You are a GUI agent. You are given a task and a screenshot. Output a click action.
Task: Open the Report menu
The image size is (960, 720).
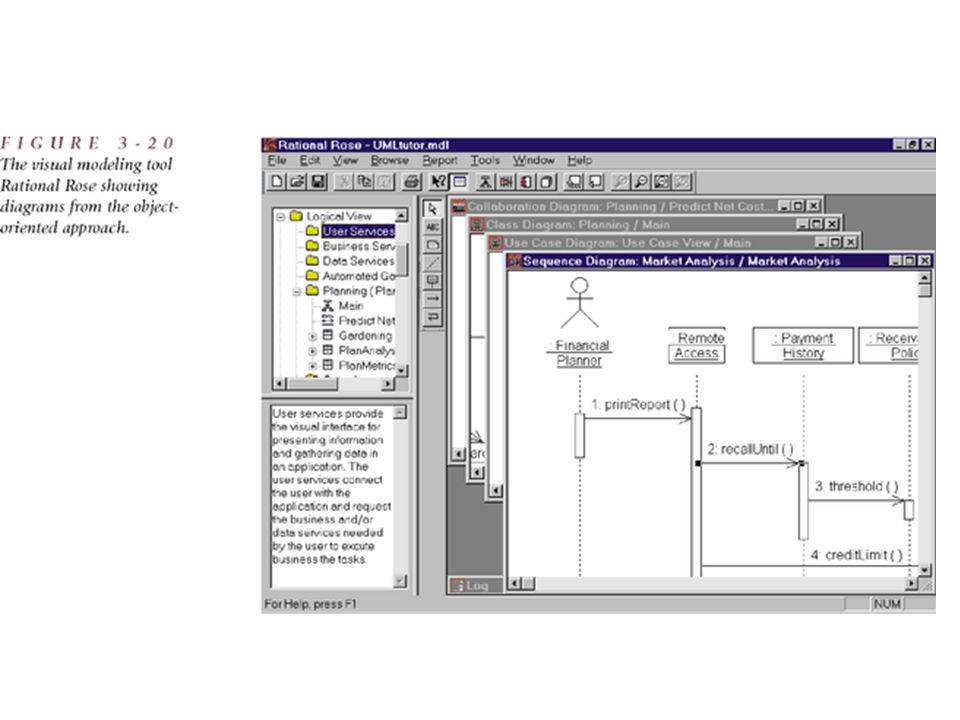click(x=440, y=160)
